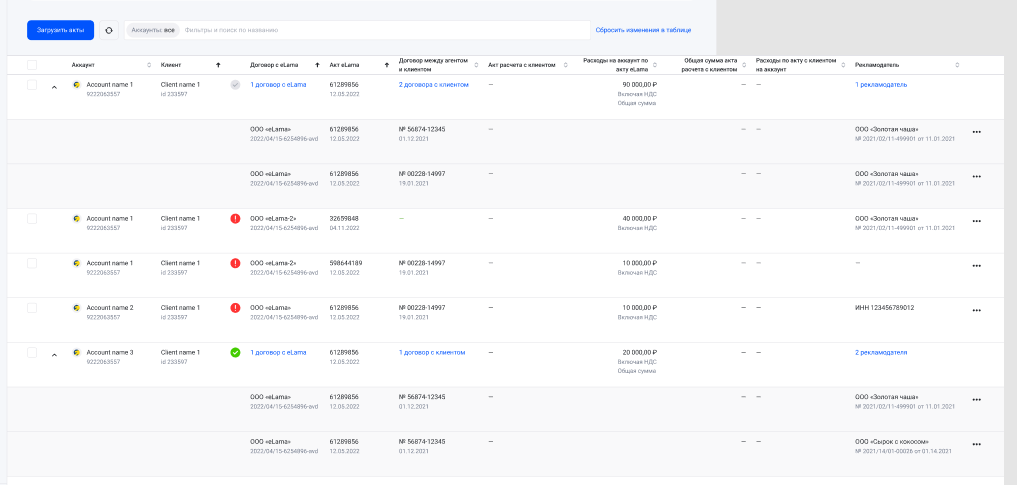This screenshot has height=485, width=1017.
Task: Toggle the select-all checkbox in table header
Action: (32, 65)
